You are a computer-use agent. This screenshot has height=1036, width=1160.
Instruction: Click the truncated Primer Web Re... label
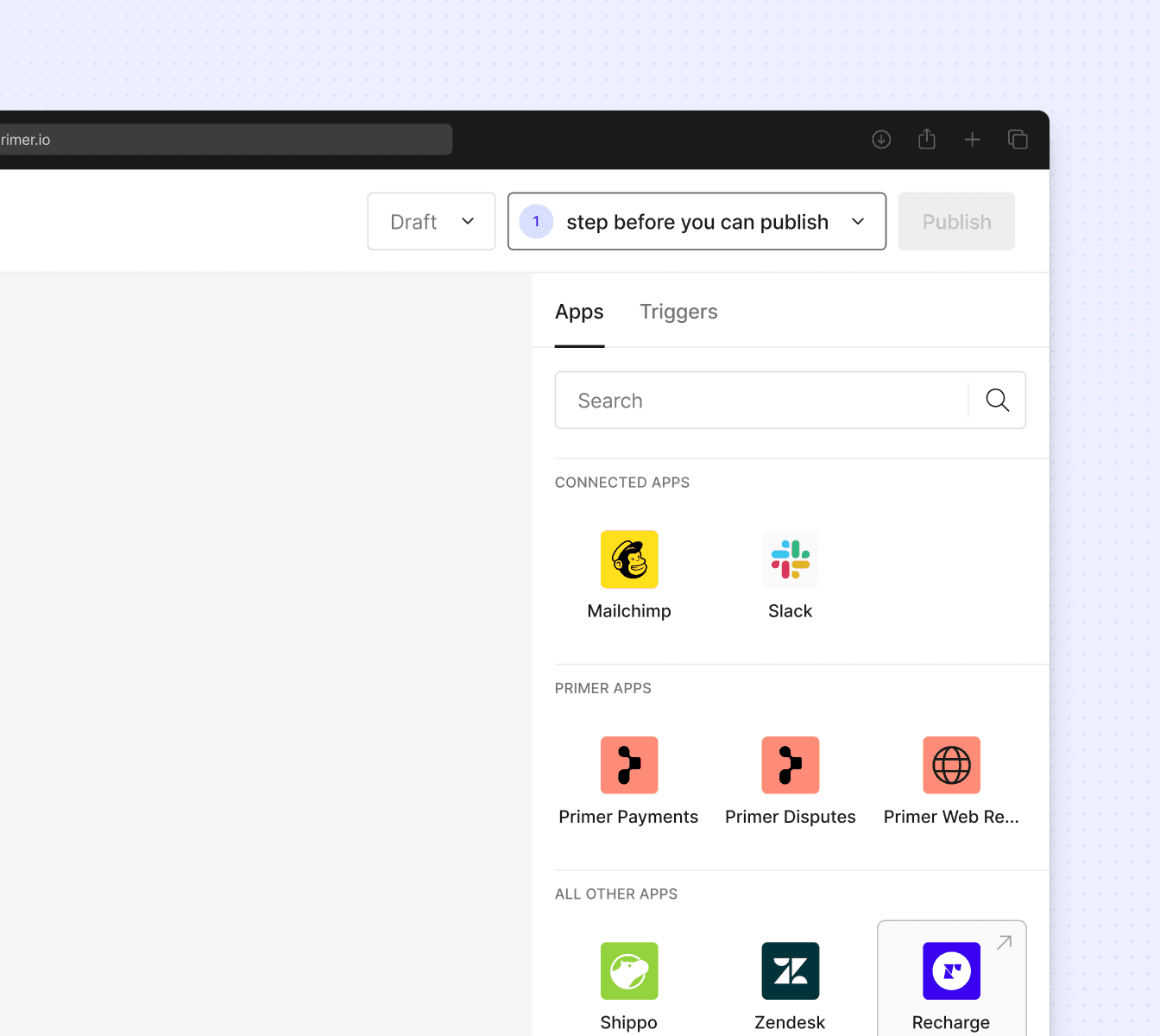coord(951,817)
